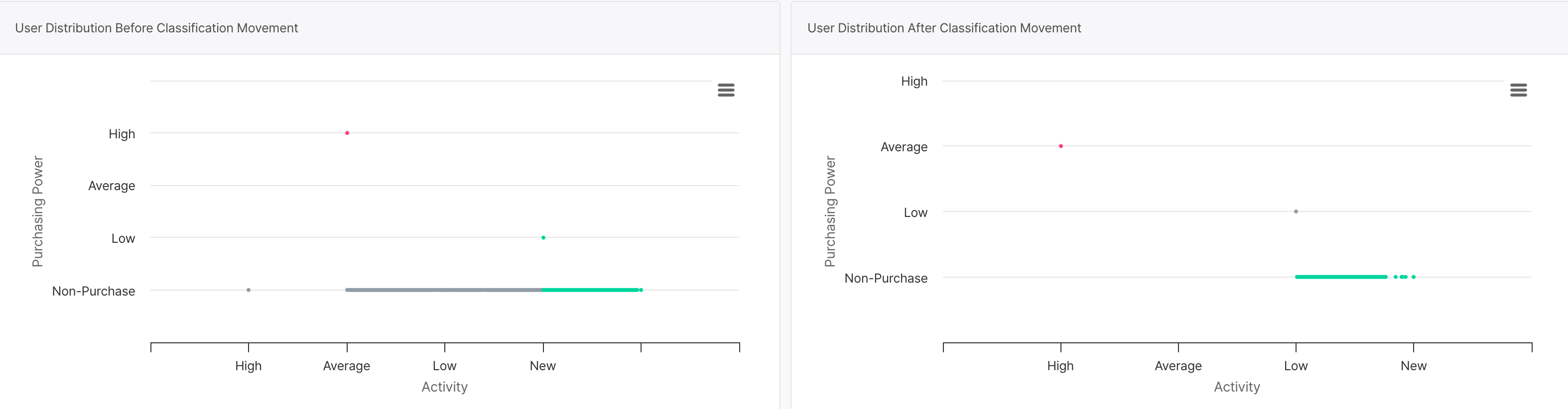Open the After chart's hamburger context menu
The height and width of the screenshot is (409, 1568).
pos(1518,90)
